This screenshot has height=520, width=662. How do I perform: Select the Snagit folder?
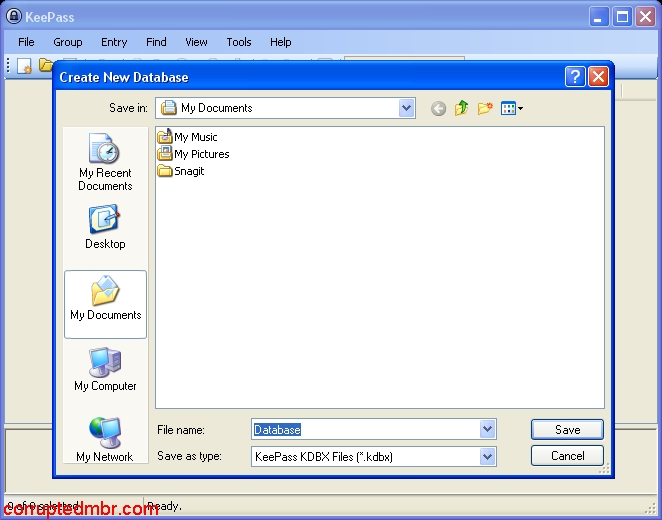pyautogui.click(x=181, y=171)
